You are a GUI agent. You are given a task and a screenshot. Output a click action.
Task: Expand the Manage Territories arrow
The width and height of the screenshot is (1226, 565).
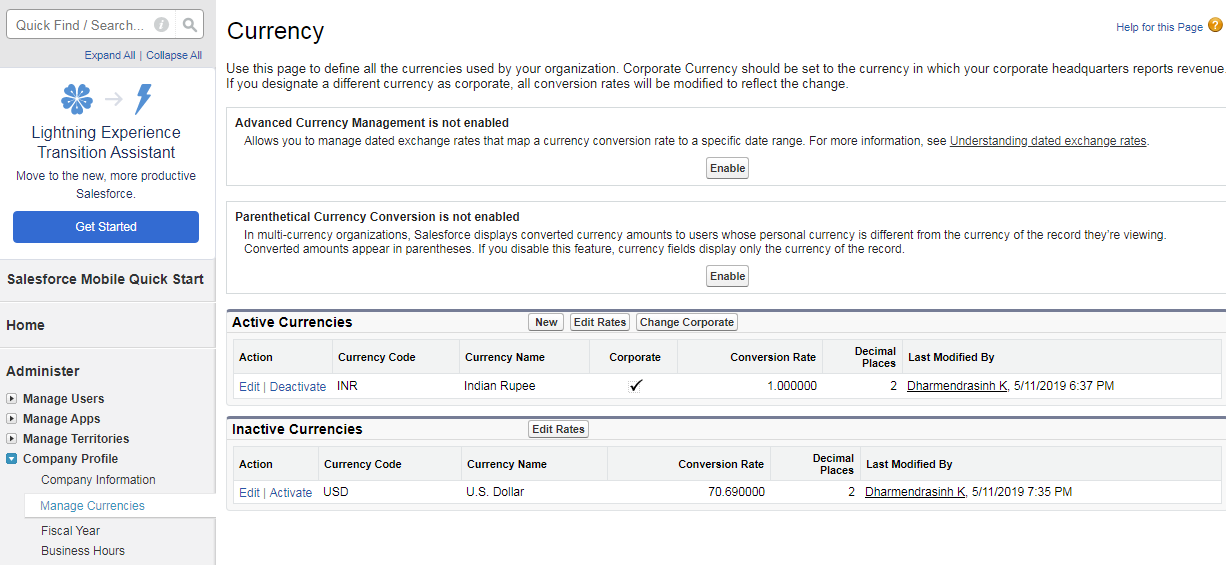pos(12,439)
